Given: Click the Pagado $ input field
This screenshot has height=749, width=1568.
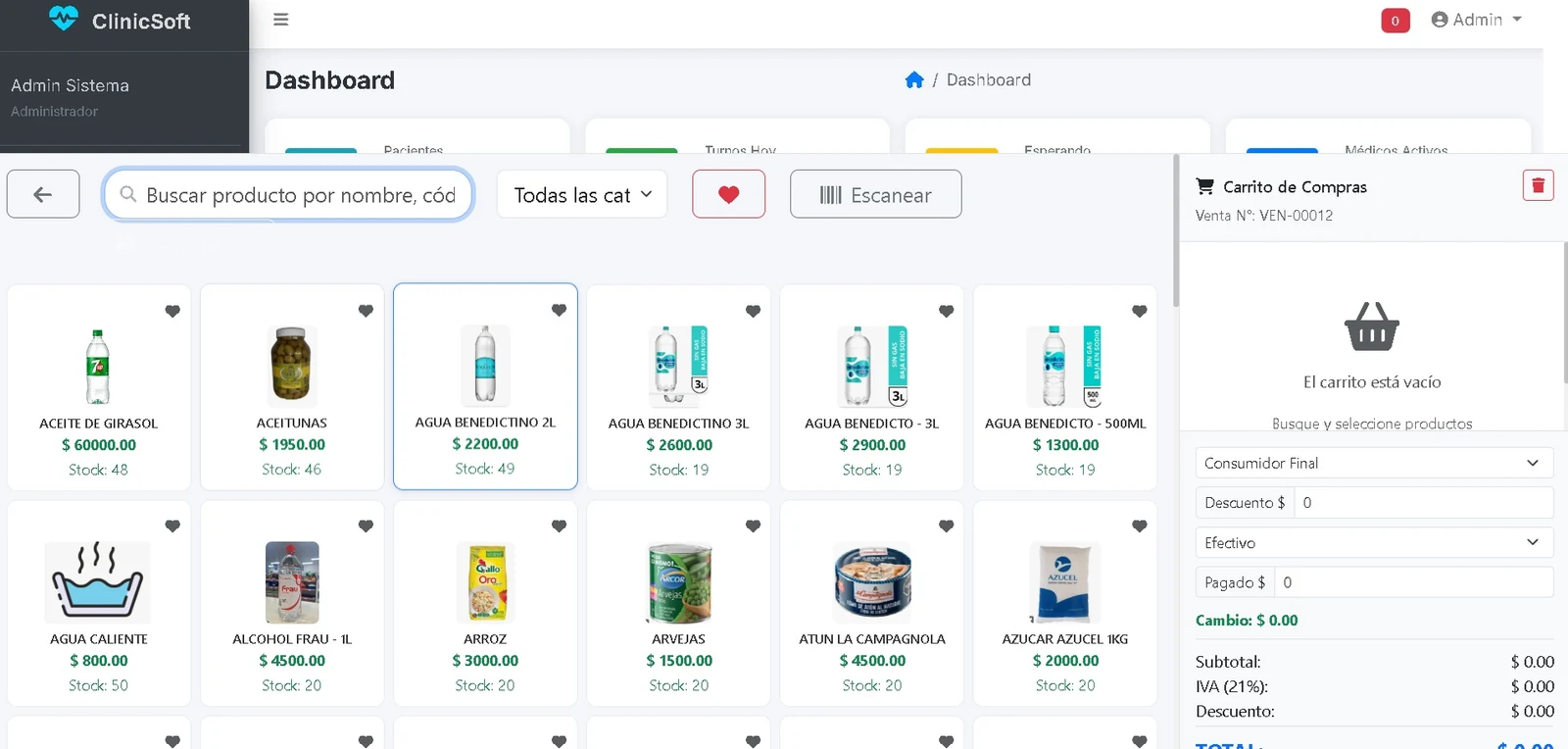Looking at the screenshot, I should point(1413,582).
